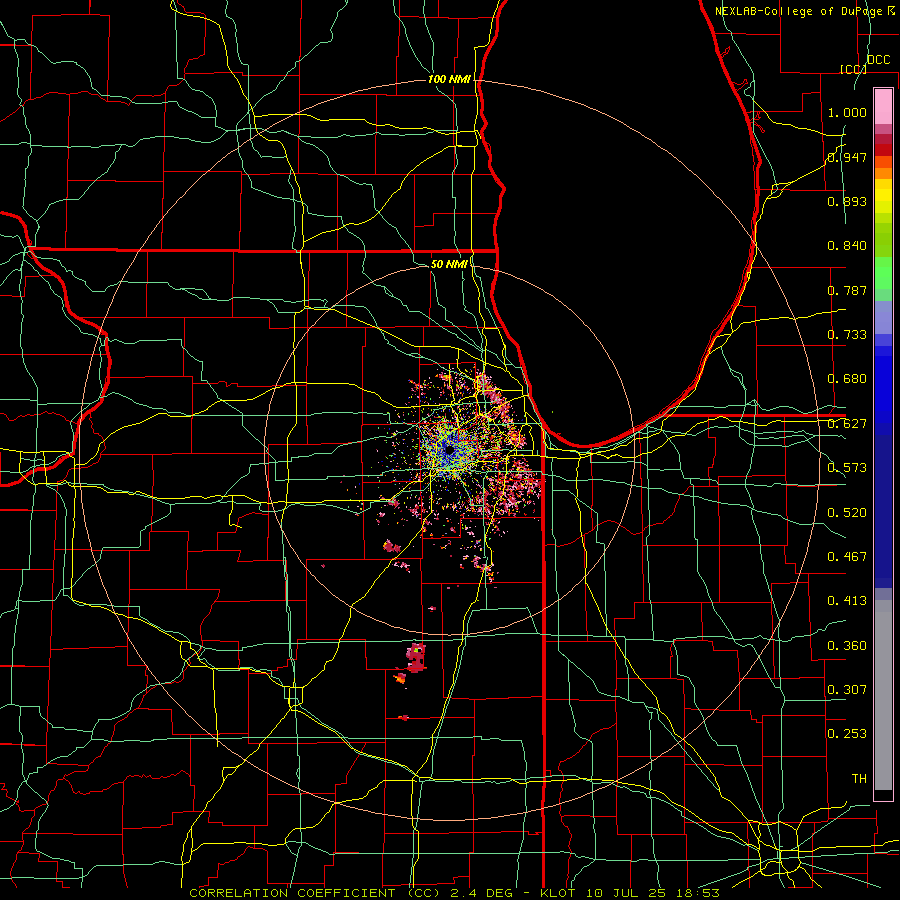Select the 0.680 scale value
Viewport: 900px width, 900px height.
coord(847,379)
